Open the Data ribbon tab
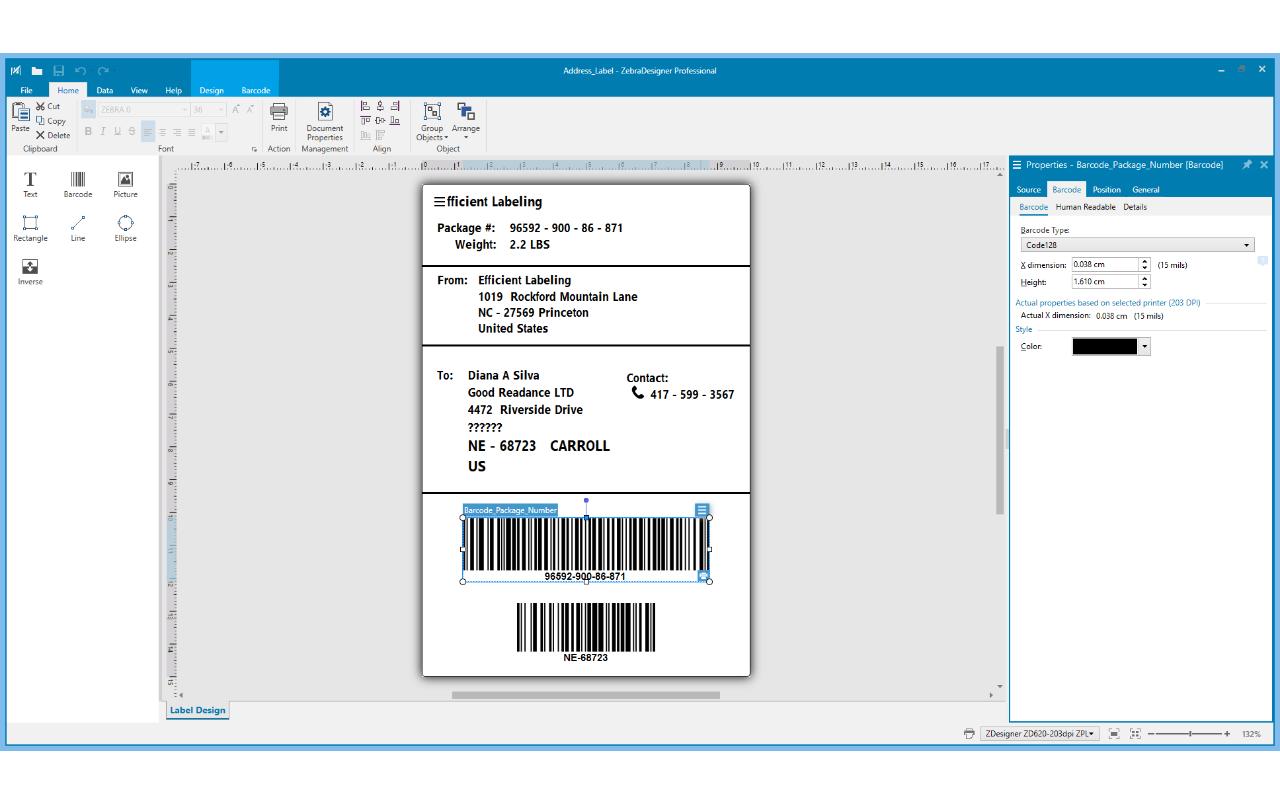This screenshot has height=805, width=1280. click(104, 90)
